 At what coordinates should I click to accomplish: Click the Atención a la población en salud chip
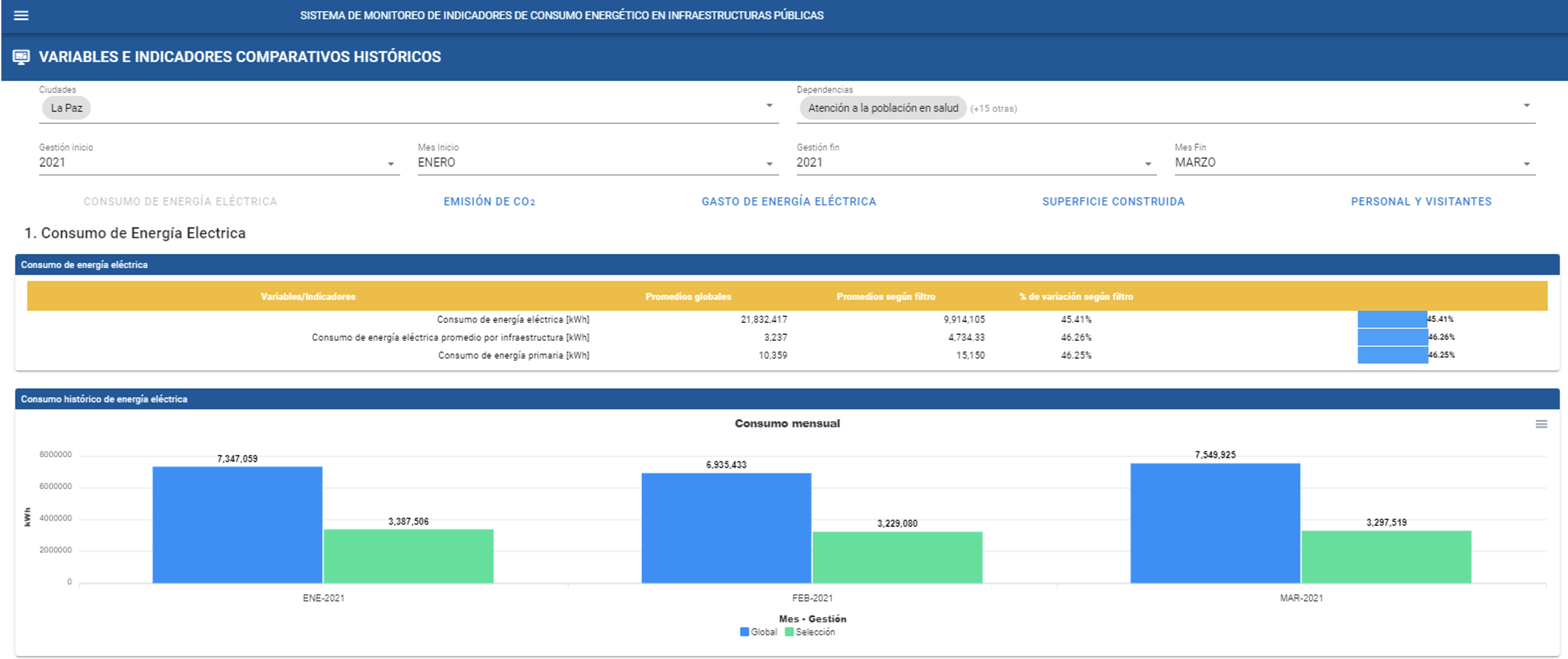[x=883, y=108]
